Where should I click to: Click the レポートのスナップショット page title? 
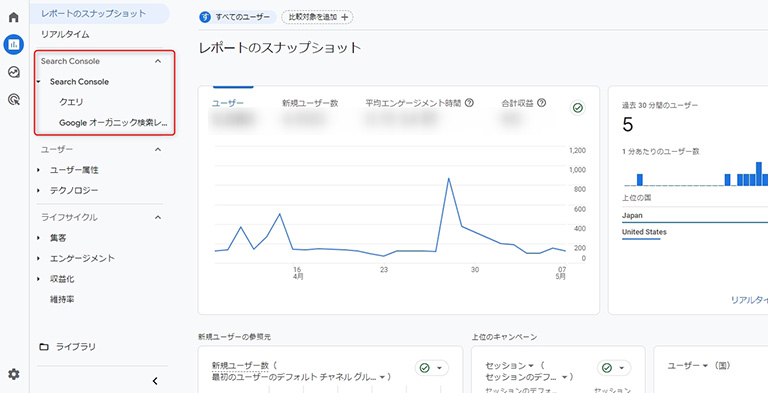click(x=280, y=48)
